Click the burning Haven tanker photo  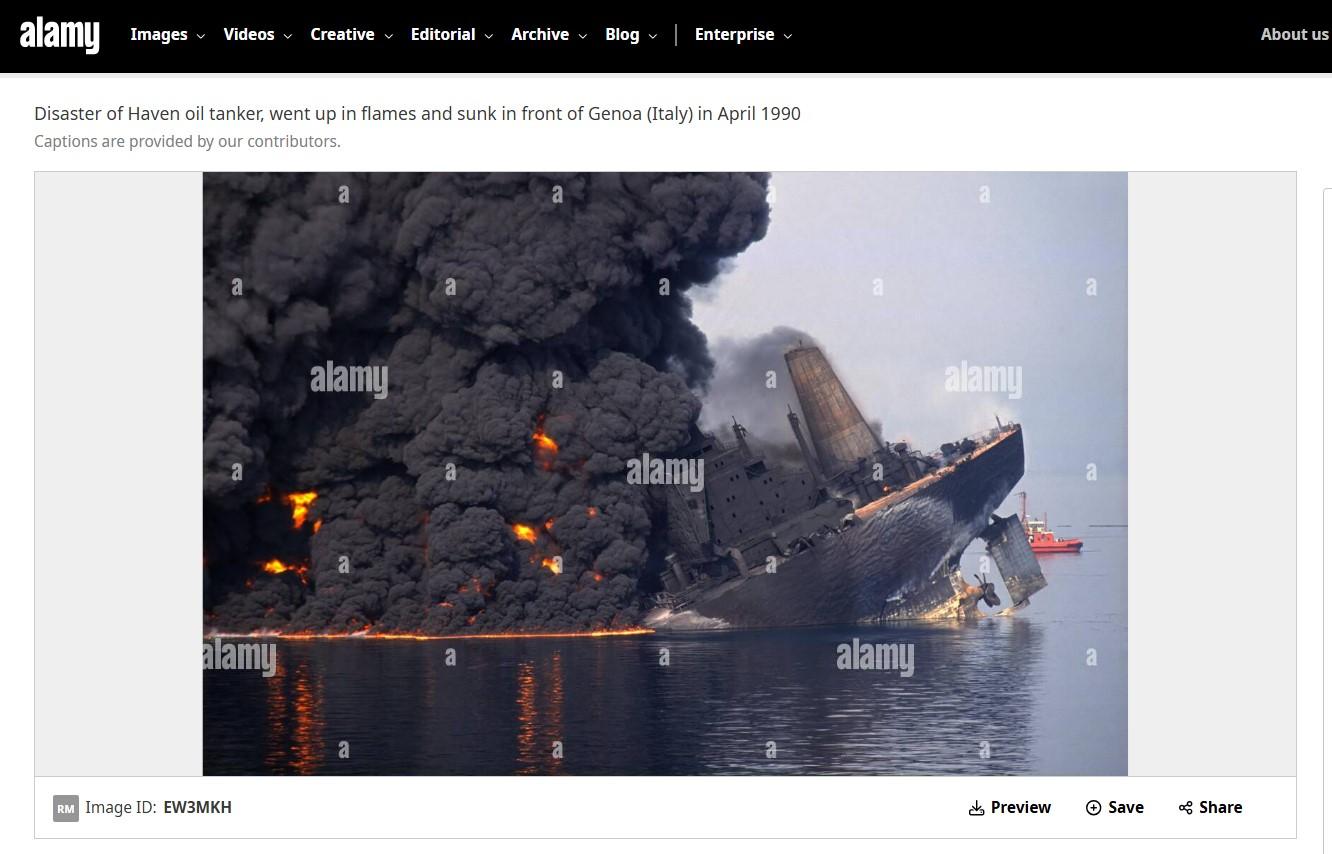(665, 474)
